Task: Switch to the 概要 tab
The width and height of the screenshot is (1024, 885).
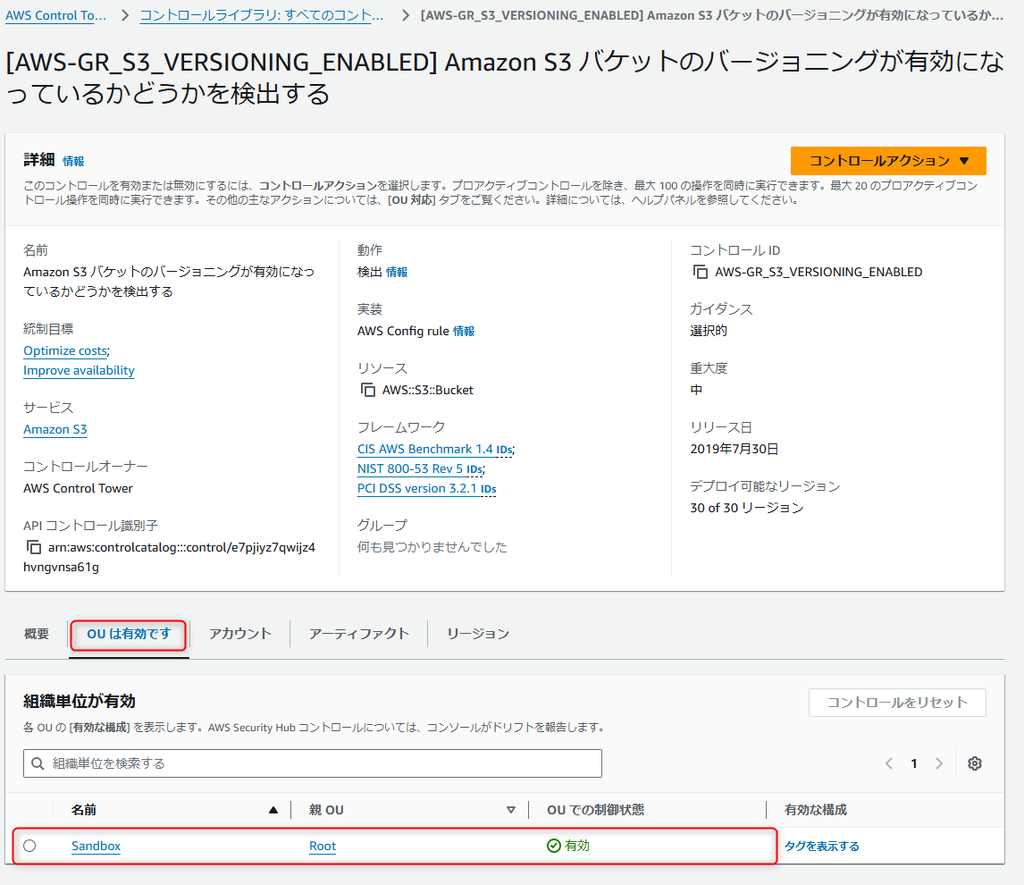Action: [x=37, y=634]
